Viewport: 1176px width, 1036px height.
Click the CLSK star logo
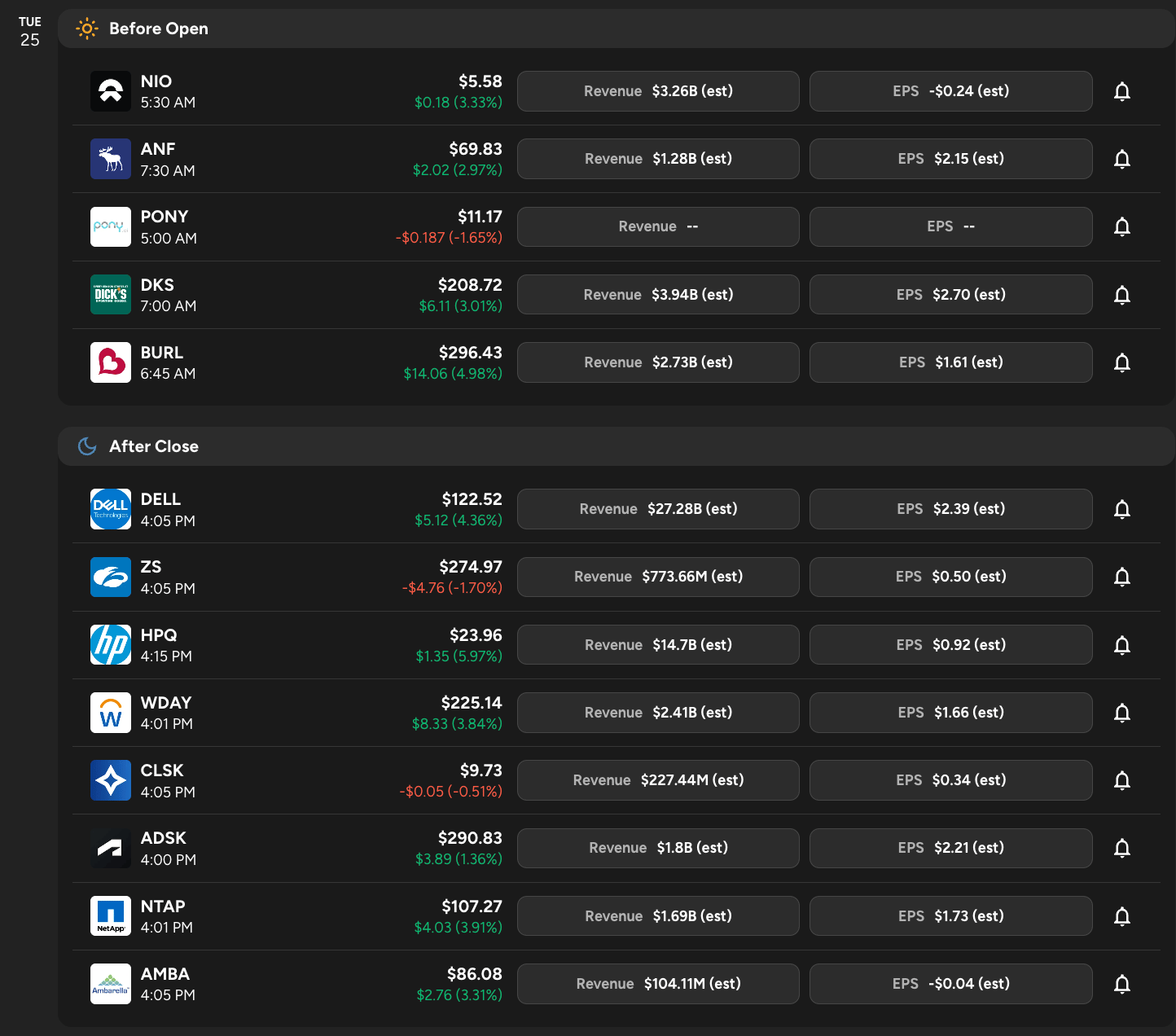[111, 780]
